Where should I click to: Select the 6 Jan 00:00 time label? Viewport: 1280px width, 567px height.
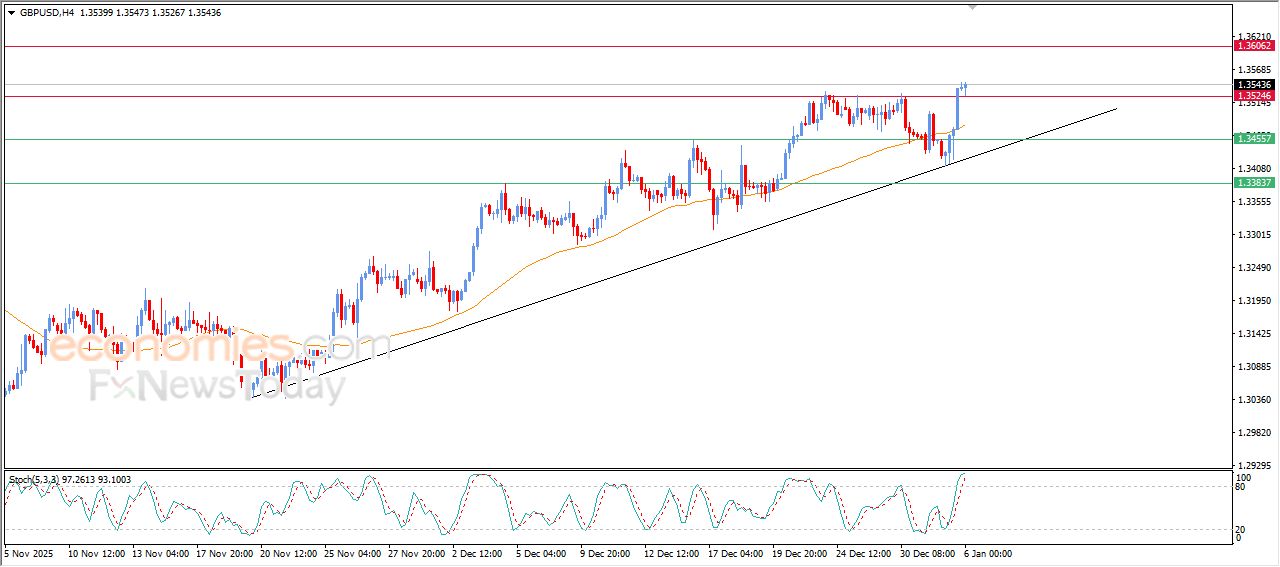click(989, 552)
